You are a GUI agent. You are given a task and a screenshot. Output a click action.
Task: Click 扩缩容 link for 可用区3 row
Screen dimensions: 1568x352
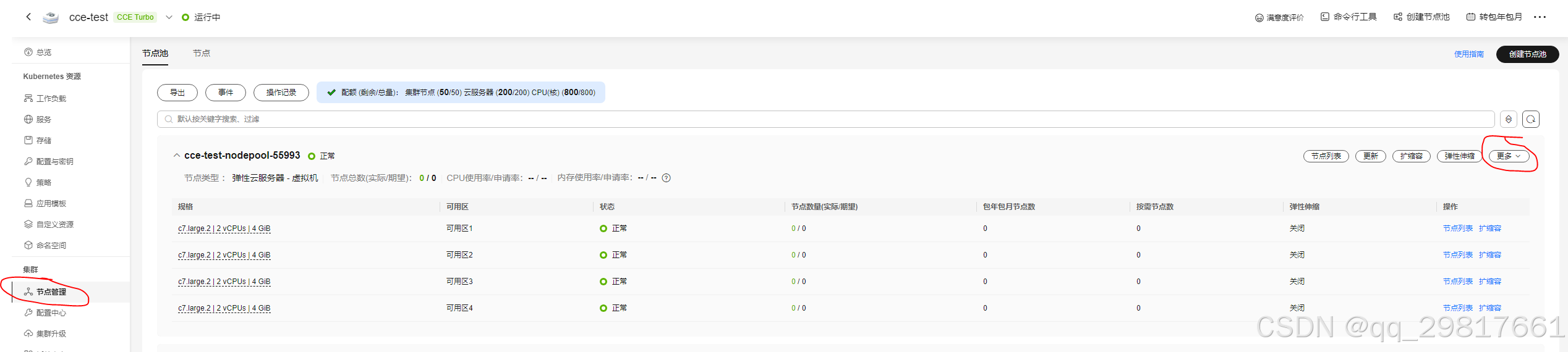(1490, 282)
